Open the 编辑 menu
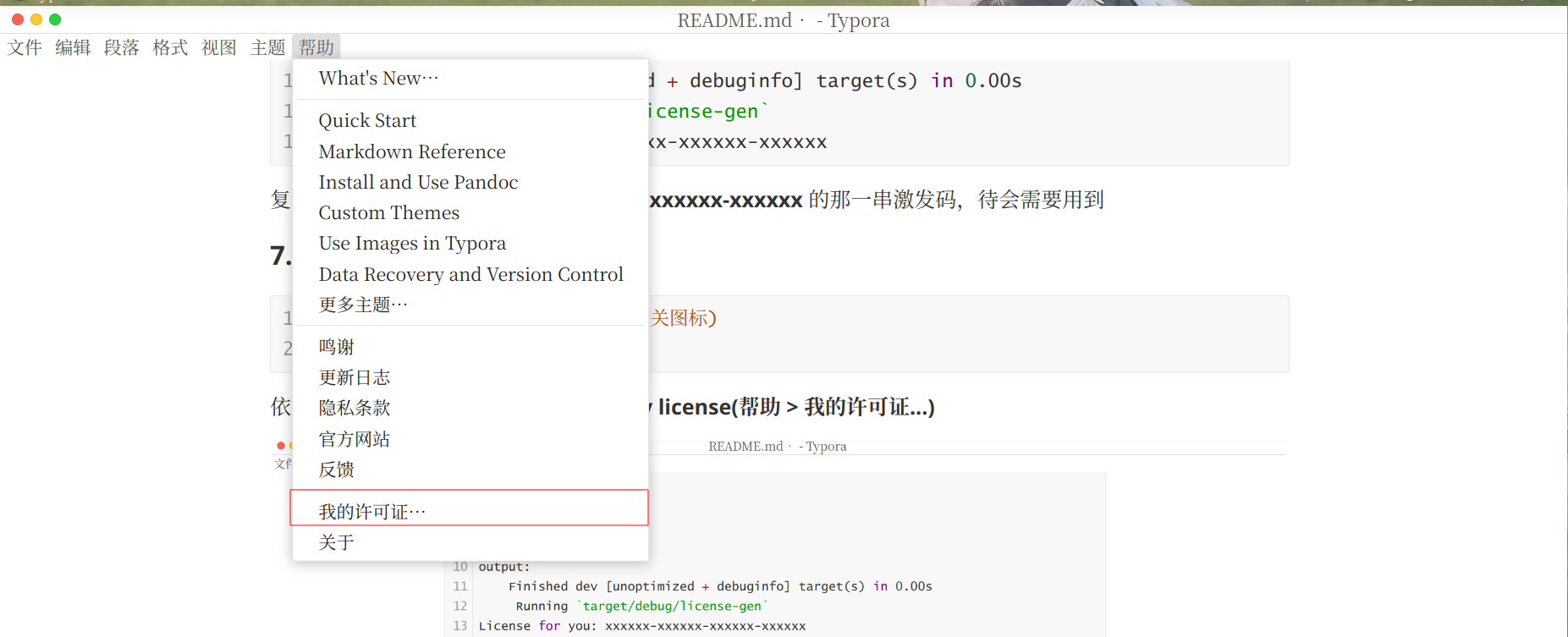 (x=73, y=47)
